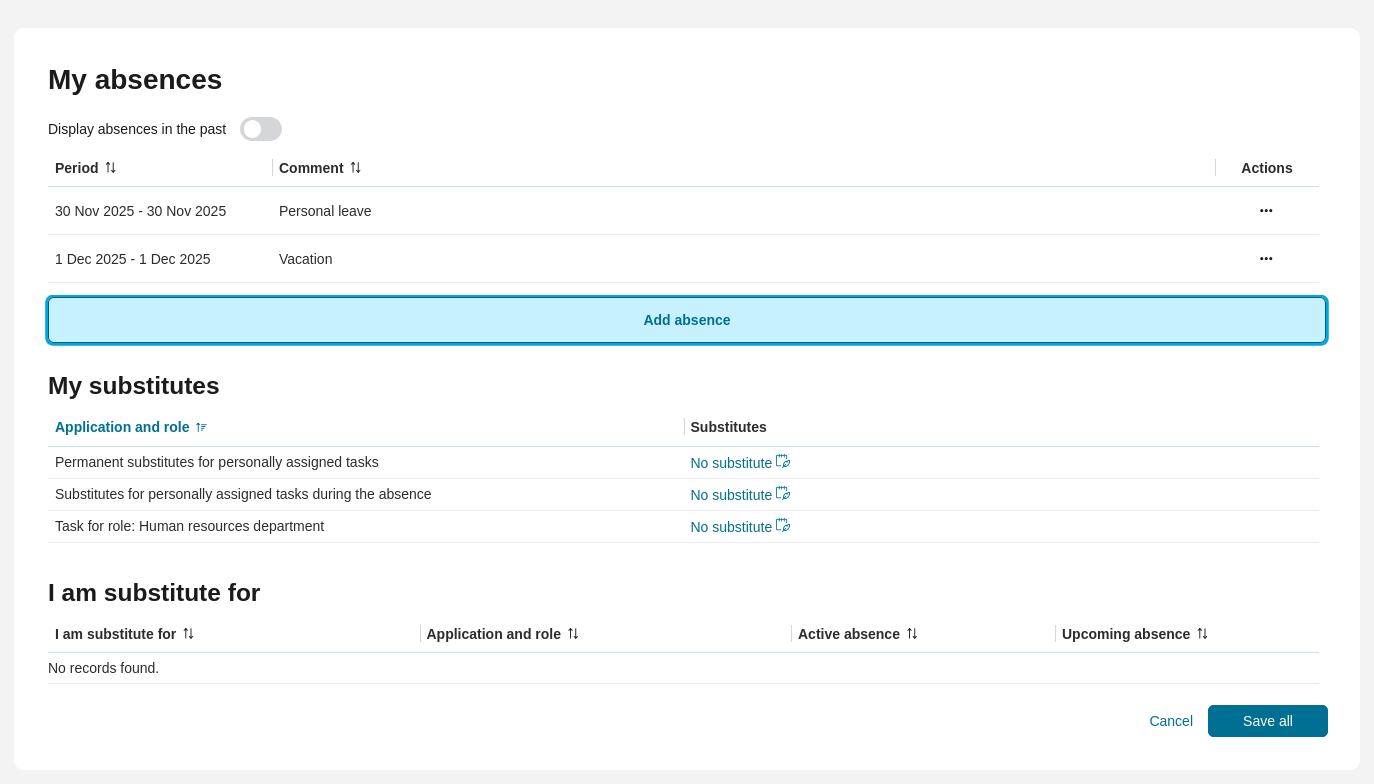
Task: Sort absences by Period column icon
Action: pyautogui.click(x=110, y=168)
